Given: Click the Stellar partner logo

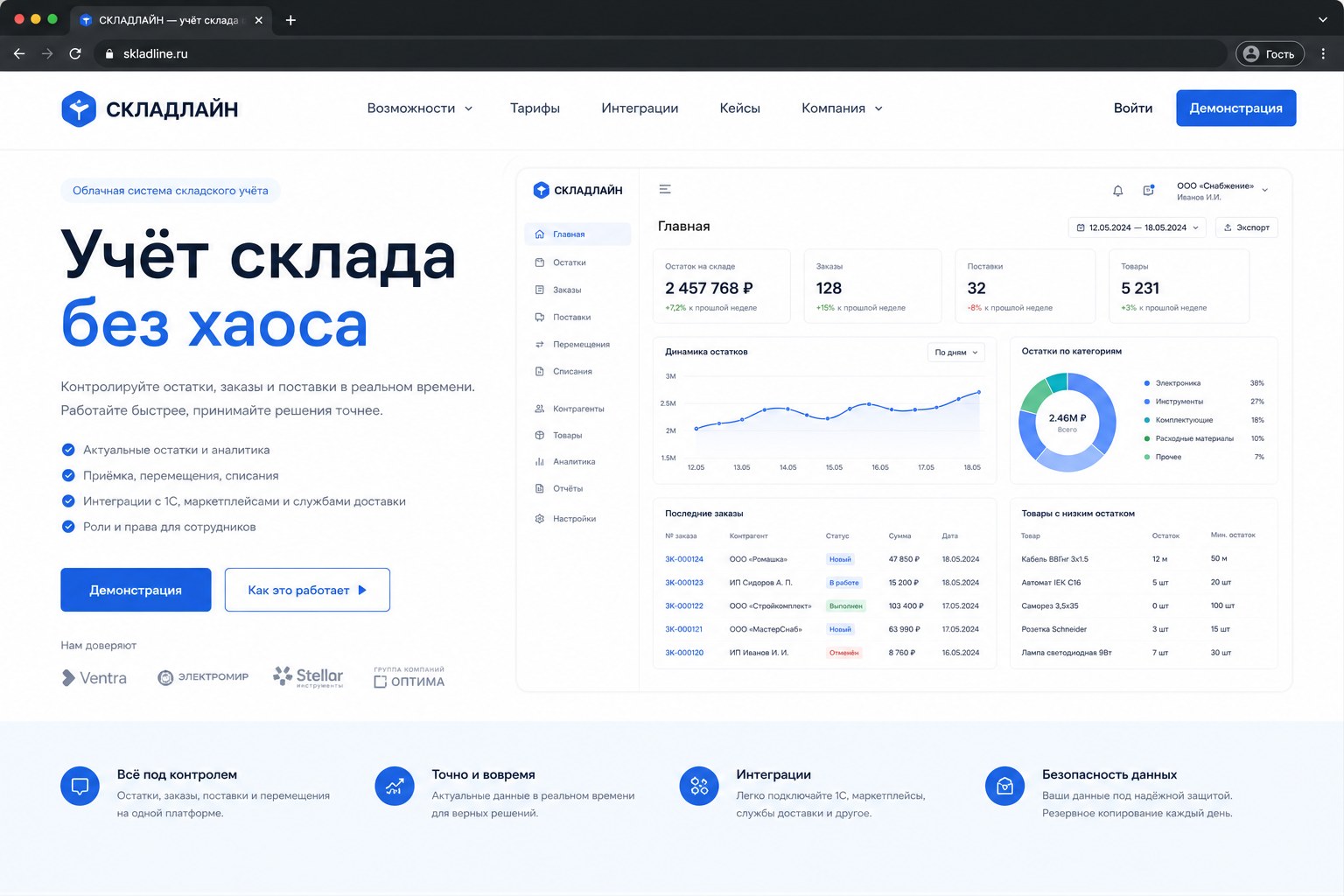Looking at the screenshot, I should pos(308,676).
